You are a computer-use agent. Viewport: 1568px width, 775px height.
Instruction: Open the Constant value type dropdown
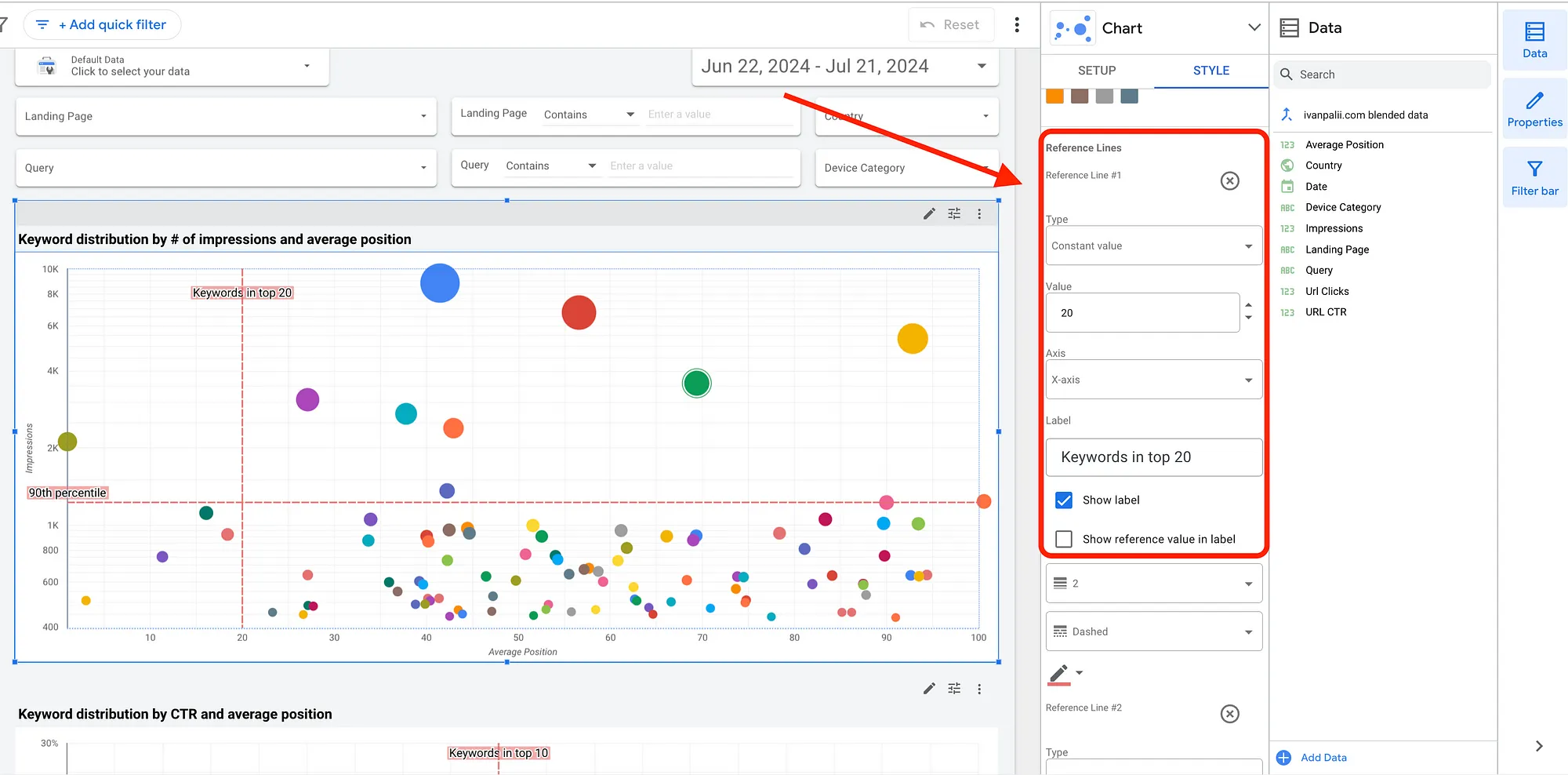click(1154, 246)
